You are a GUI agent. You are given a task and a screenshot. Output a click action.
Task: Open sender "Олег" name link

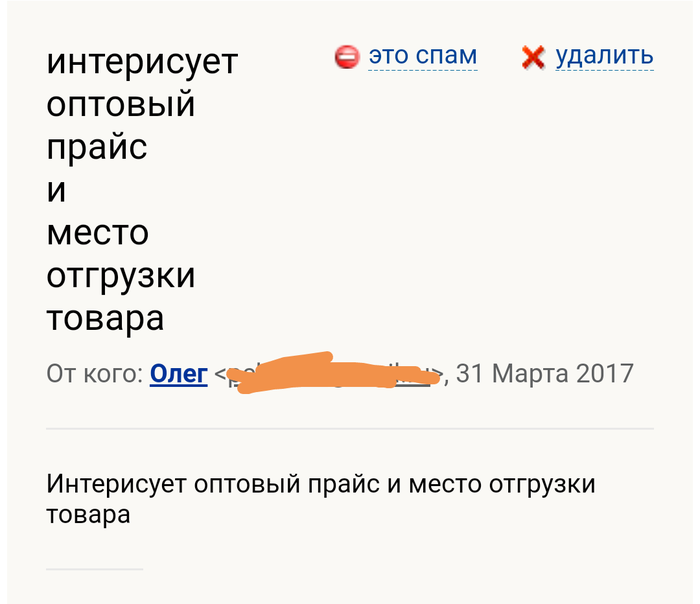[x=178, y=374]
